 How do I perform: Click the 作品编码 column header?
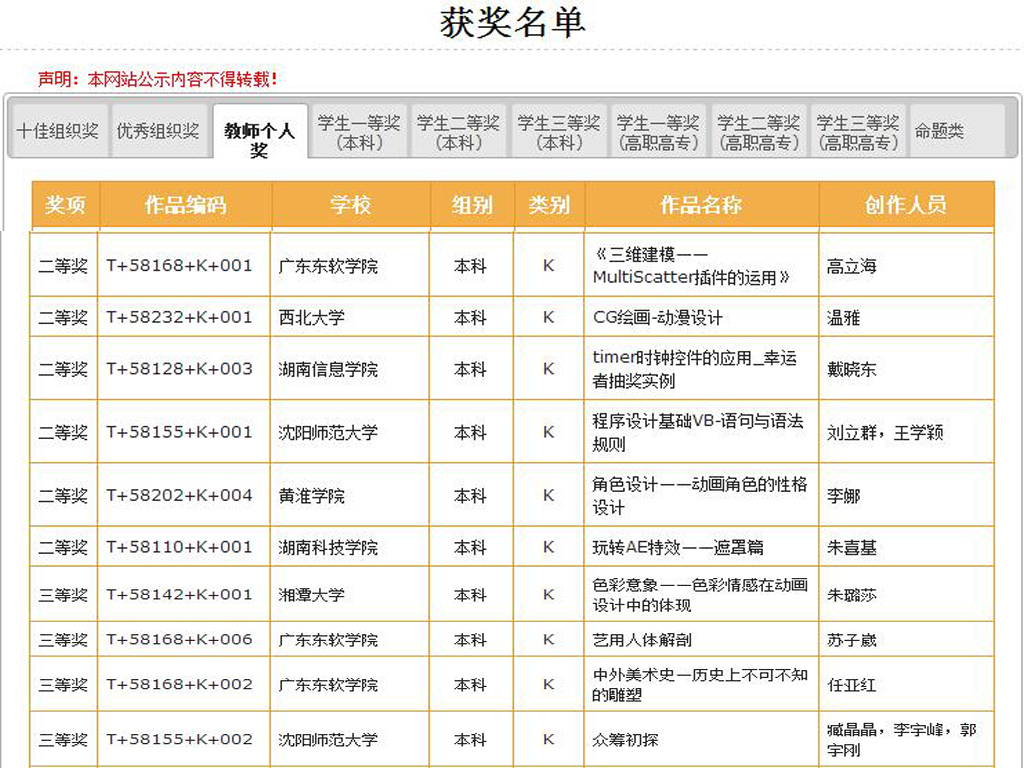(x=185, y=205)
